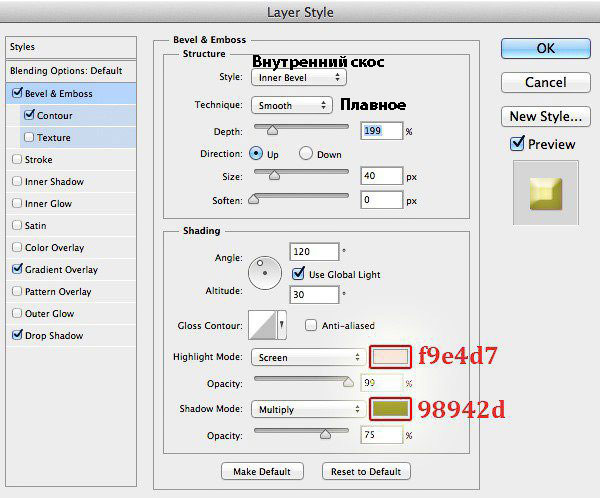Select the Styles panel entry

click(71, 47)
